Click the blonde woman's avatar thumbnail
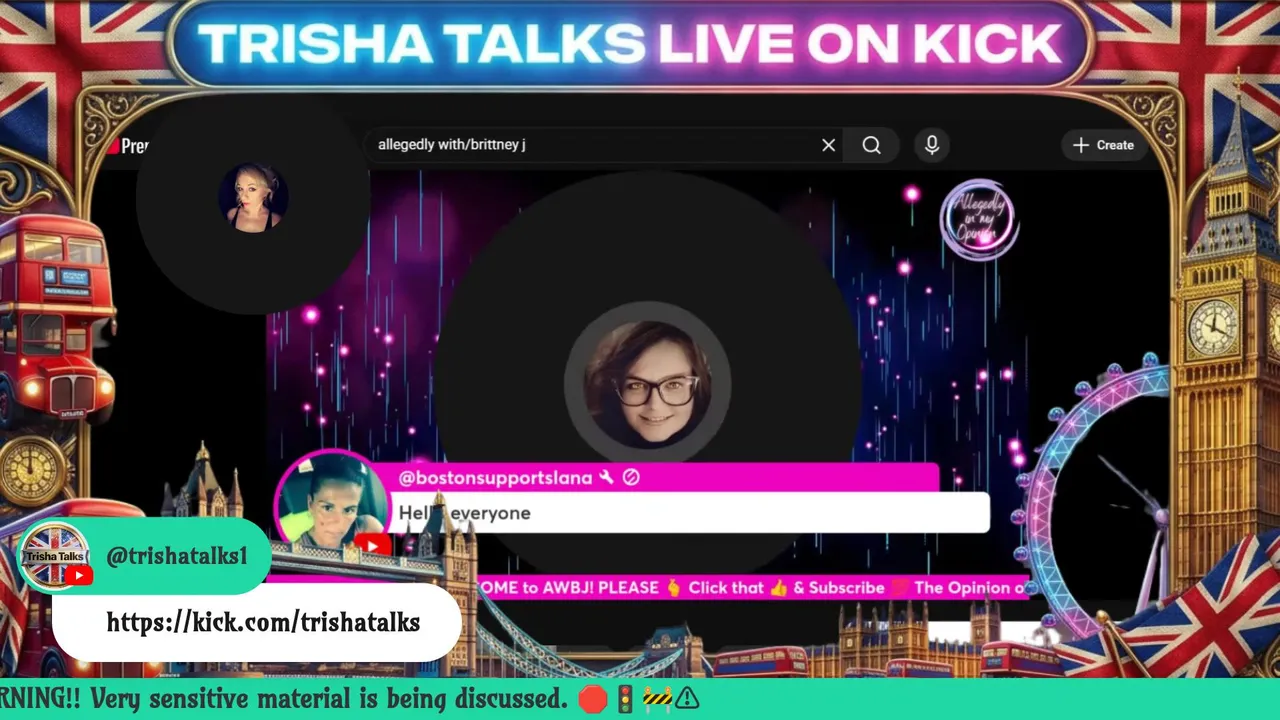 (253, 197)
